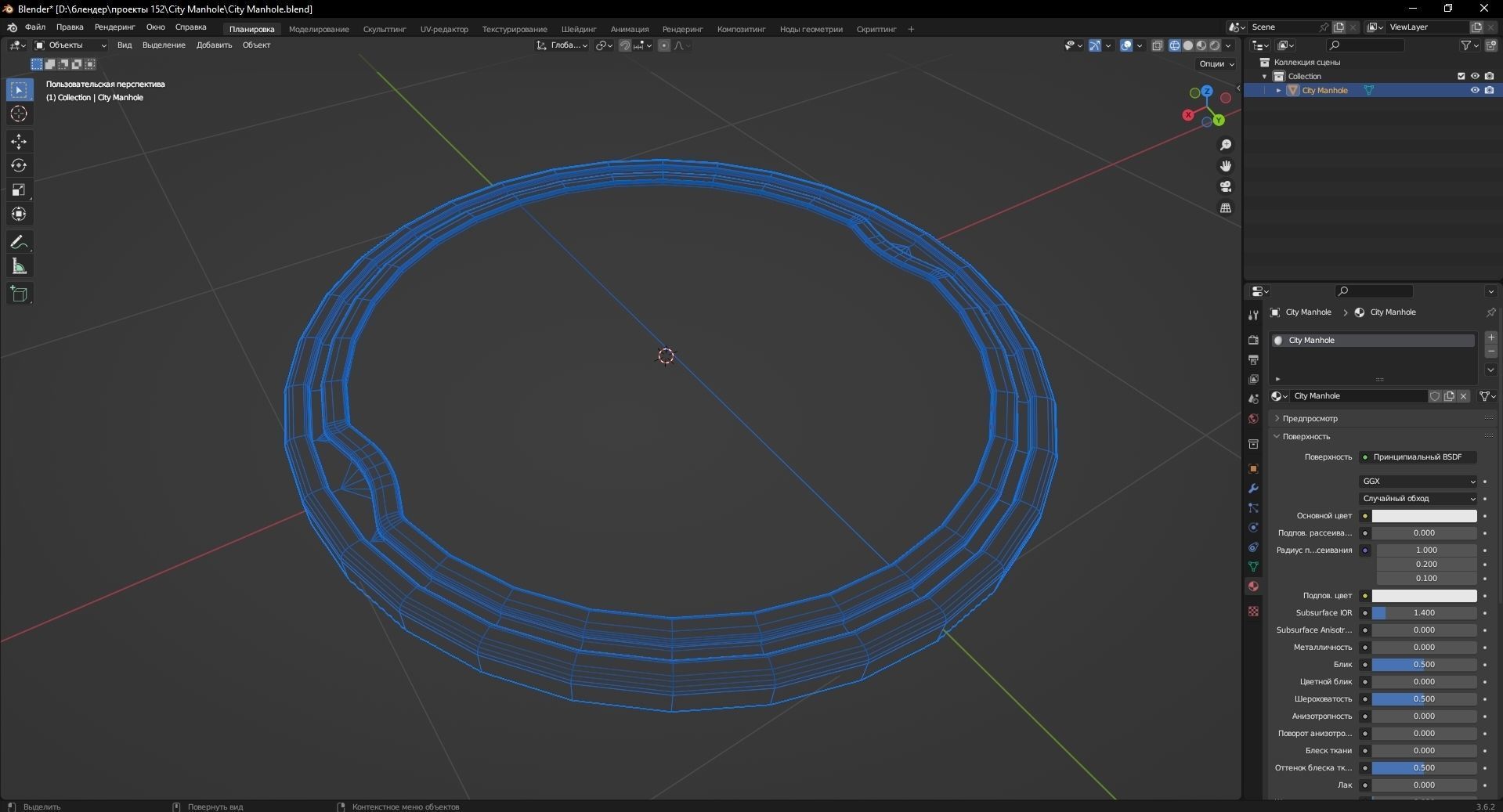Click Принципиальный BSDF surface shader button
This screenshot has height=812, width=1503.
pyautogui.click(x=1418, y=457)
